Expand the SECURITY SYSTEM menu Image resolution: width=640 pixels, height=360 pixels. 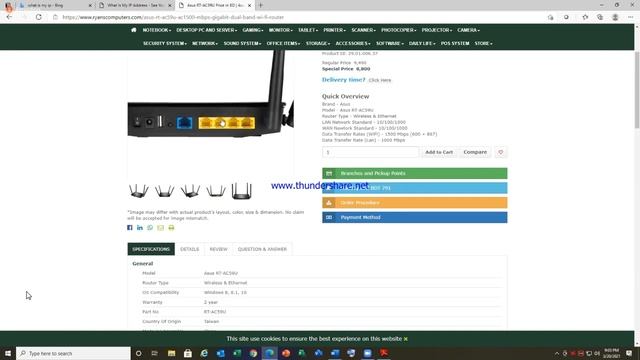coord(164,43)
